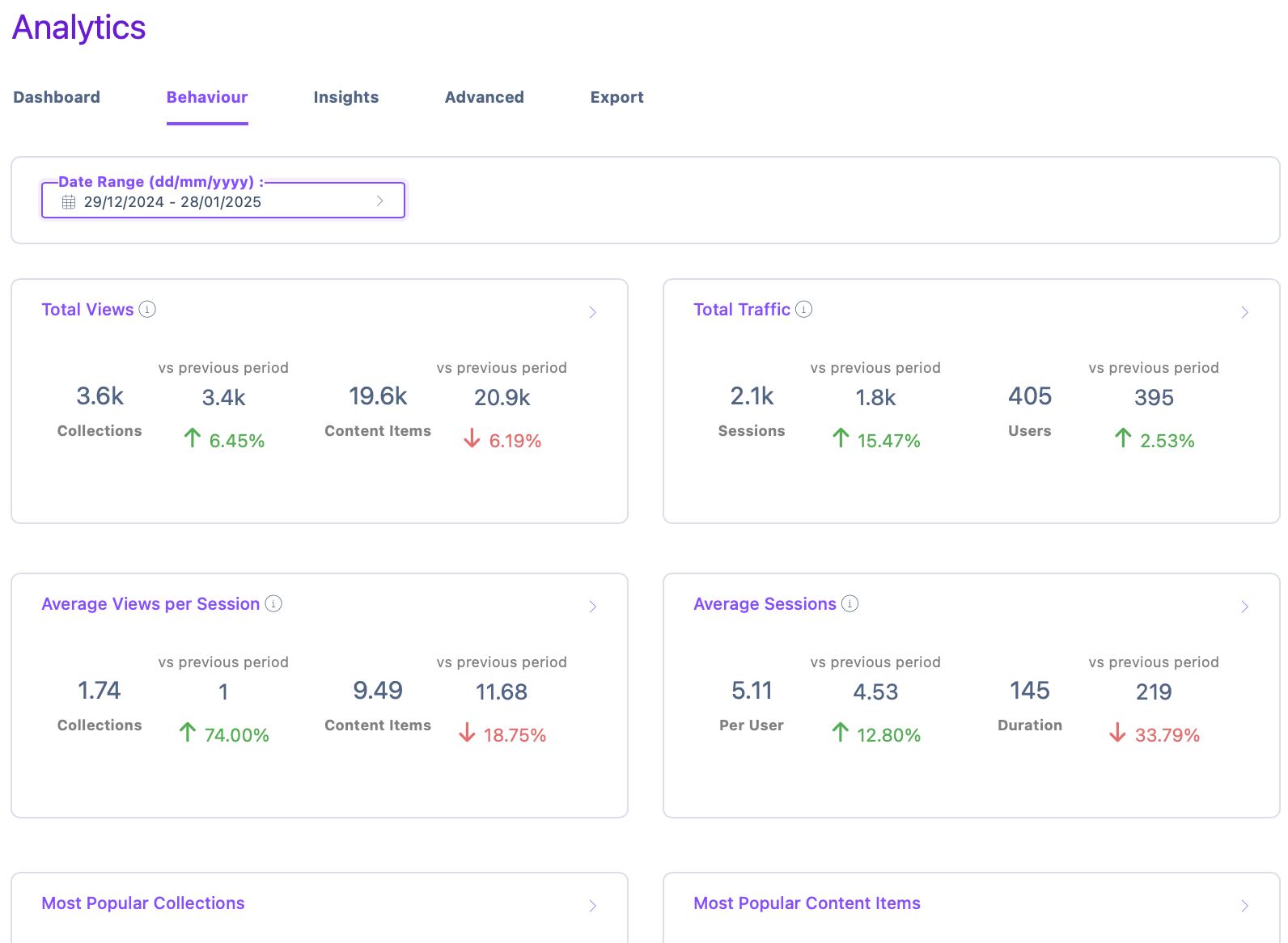Click the 145 Duration value
Image resolution: width=1288 pixels, height=943 pixels.
coord(1030,691)
